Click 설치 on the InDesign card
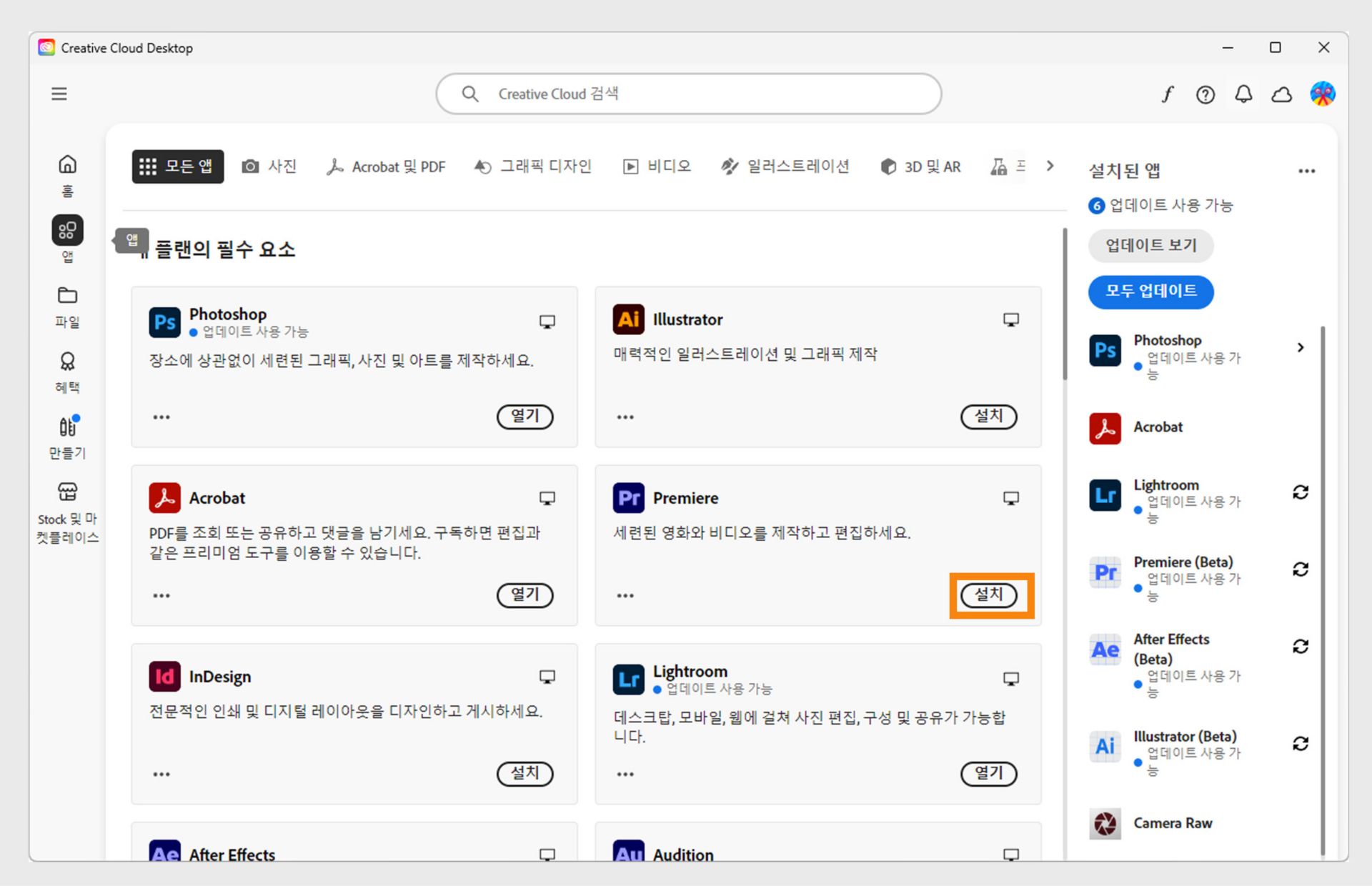 tap(525, 774)
